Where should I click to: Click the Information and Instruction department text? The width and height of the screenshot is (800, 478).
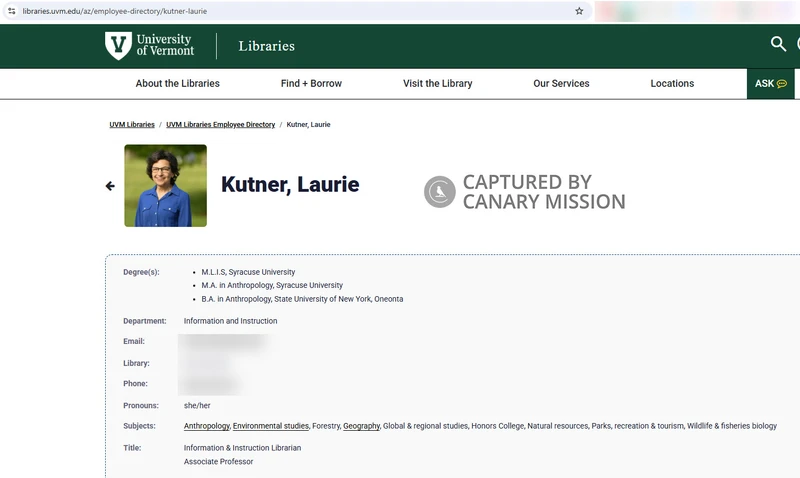tap(231, 321)
